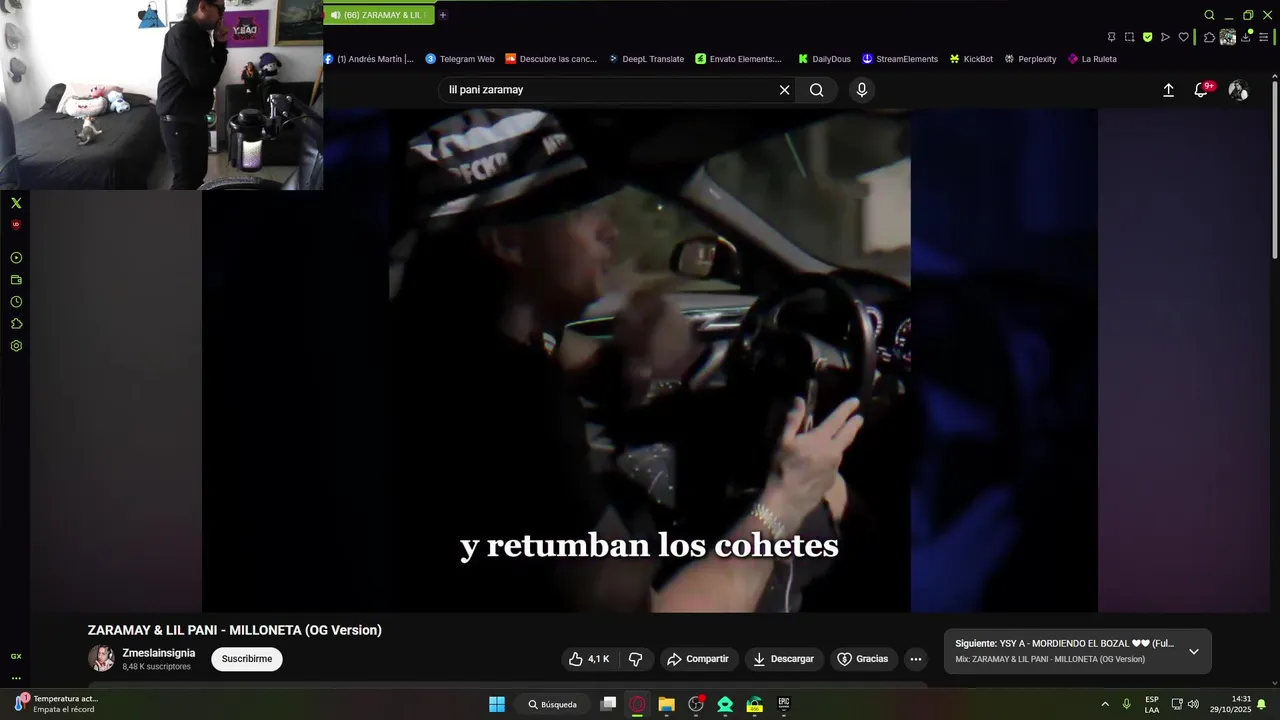
Task: Open the Wallet icon in Opera sidebar
Action: 16,280
